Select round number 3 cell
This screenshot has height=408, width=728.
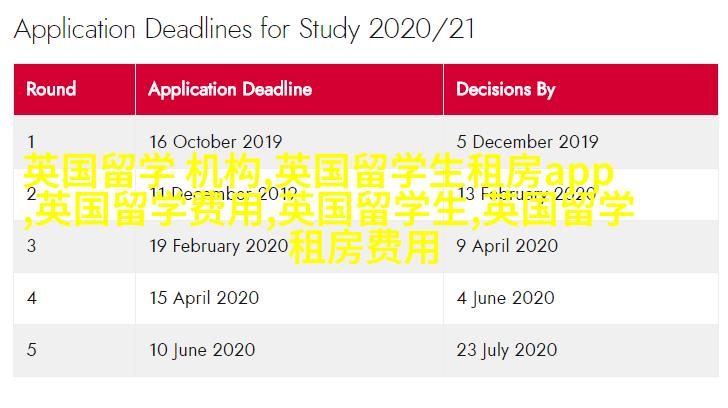(x=32, y=245)
